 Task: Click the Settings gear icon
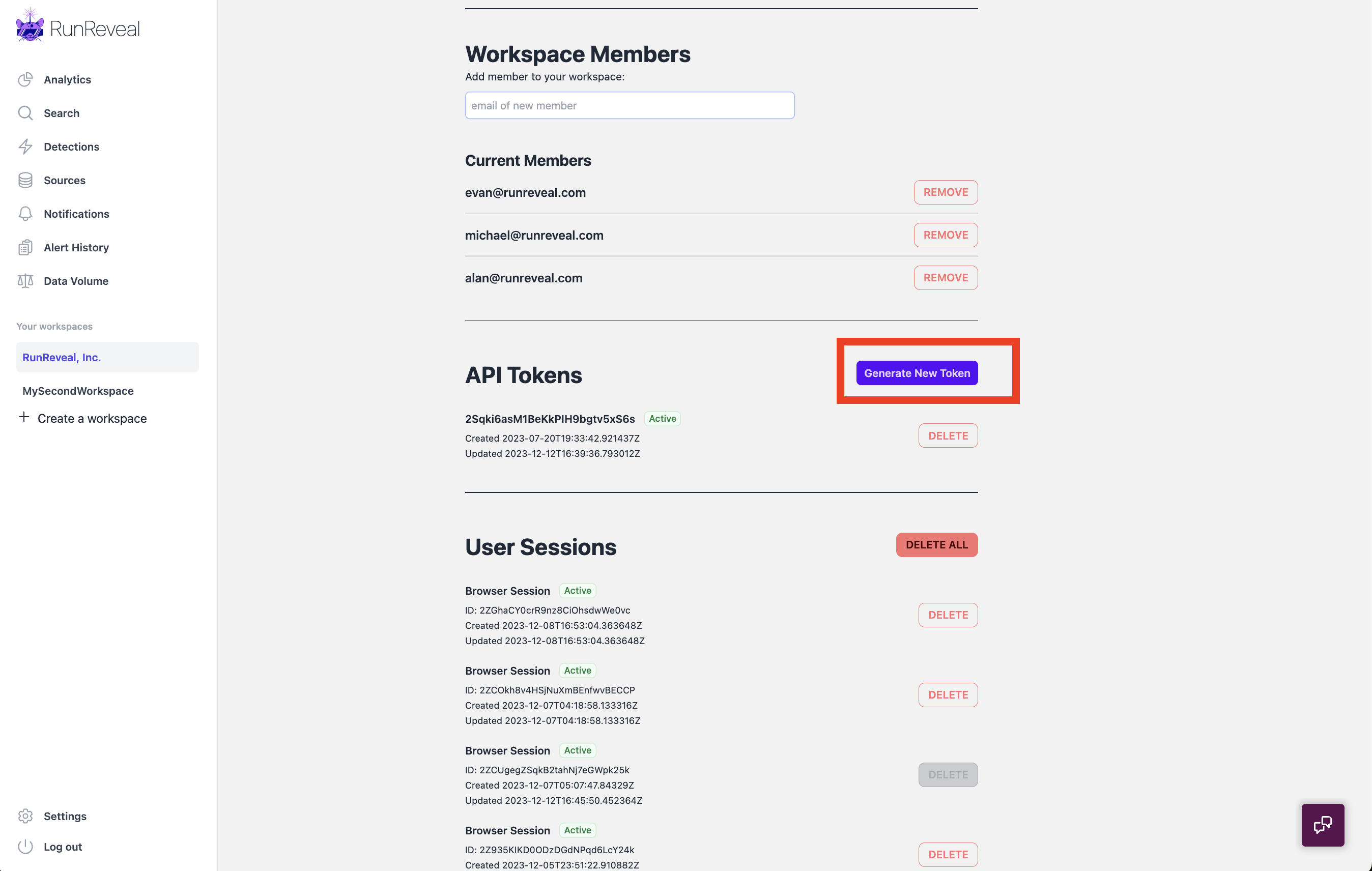tap(25, 817)
